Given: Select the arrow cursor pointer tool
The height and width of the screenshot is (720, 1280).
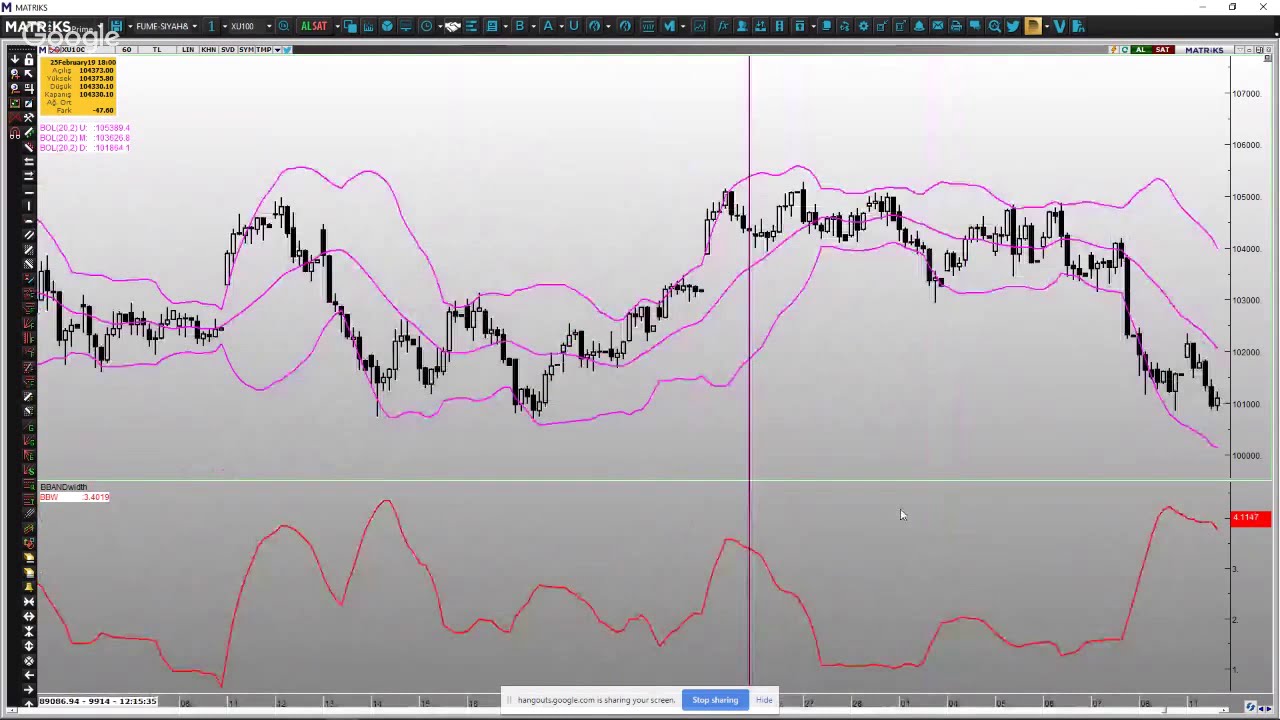Looking at the screenshot, I should [28, 74].
